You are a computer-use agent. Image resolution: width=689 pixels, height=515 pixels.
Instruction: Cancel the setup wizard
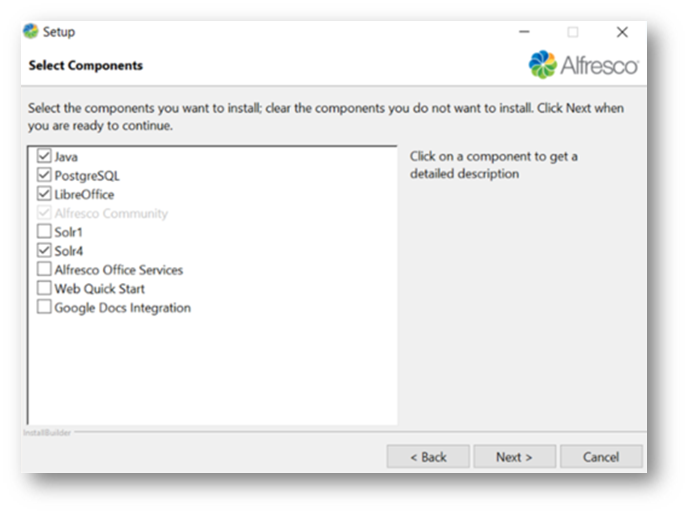click(600, 457)
